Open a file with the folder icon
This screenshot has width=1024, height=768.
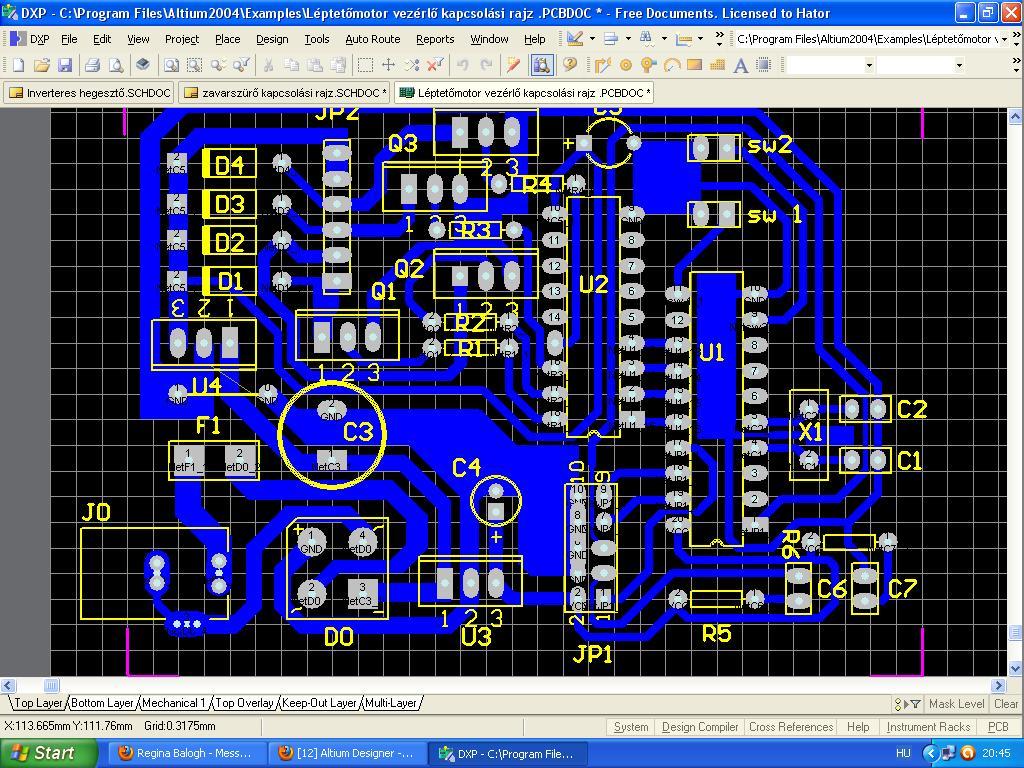point(42,65)
